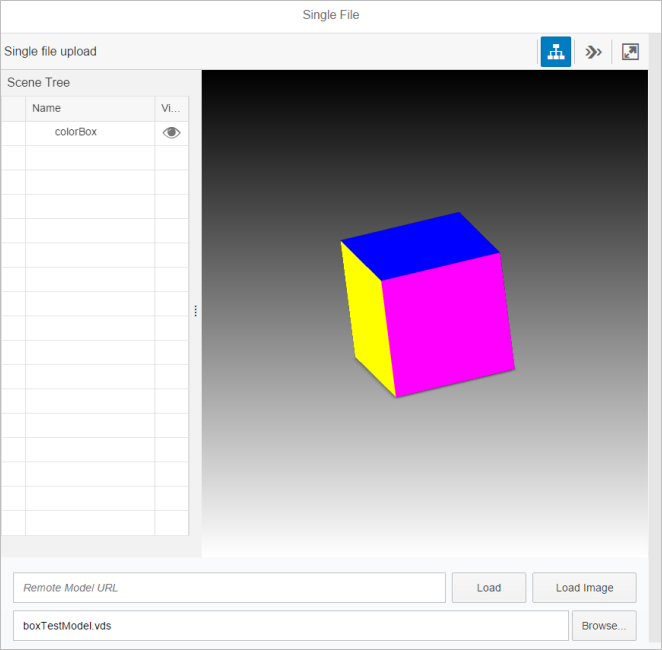The image size is (662, 650).
Task: Click the Name column header
Action: pos(47,108)
